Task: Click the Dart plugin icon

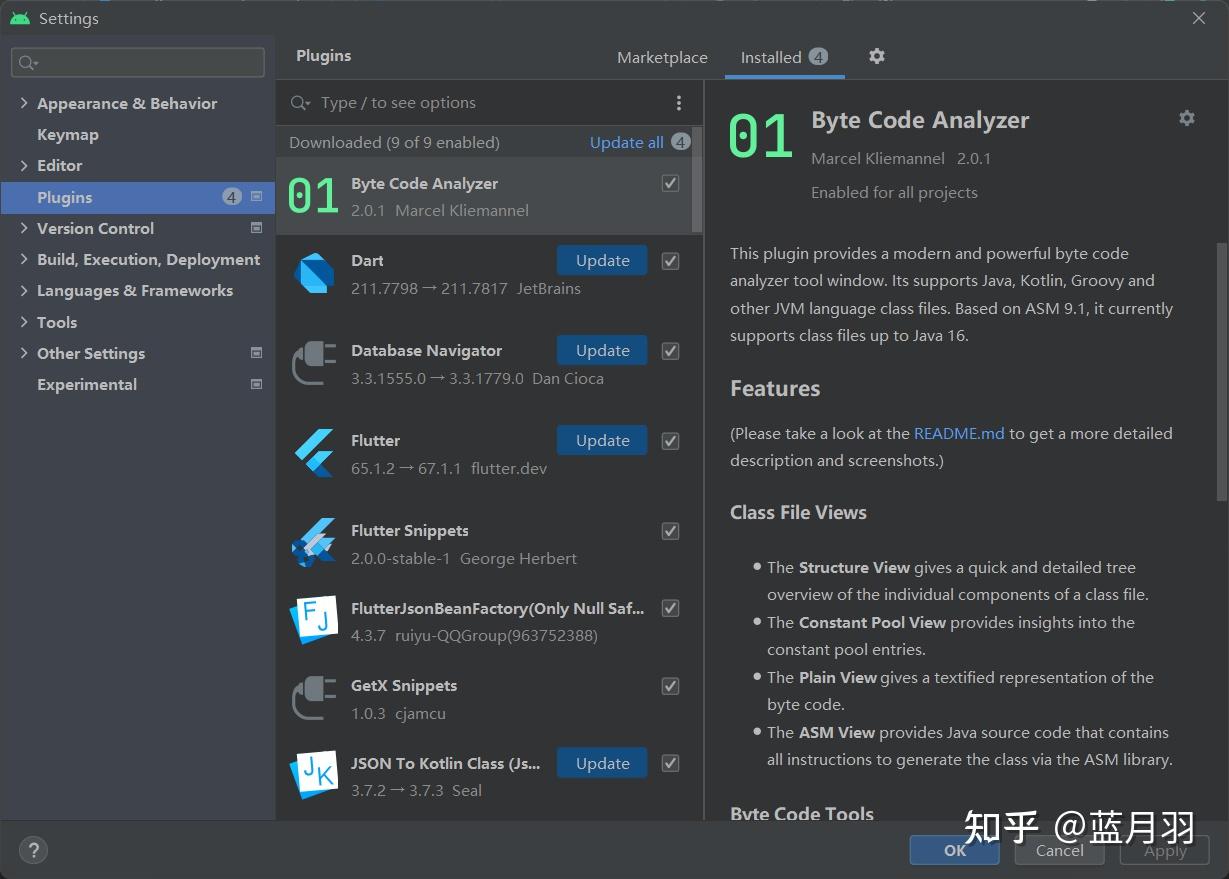Action: [313, 274]
